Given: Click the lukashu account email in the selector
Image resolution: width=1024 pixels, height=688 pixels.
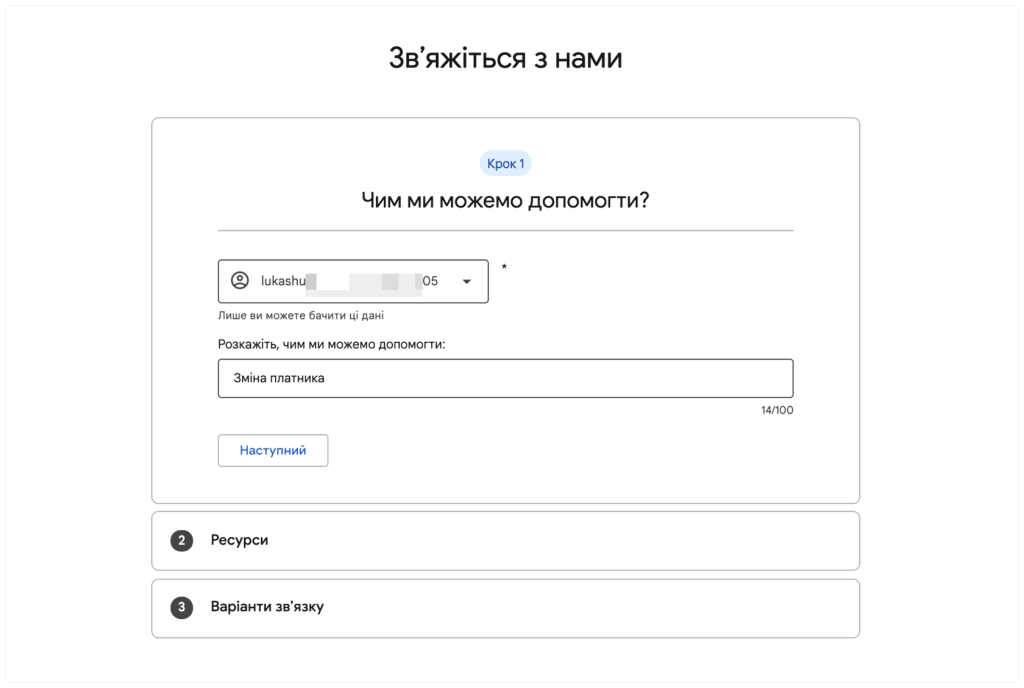Looking at the screenshot, I should [340, 281].
